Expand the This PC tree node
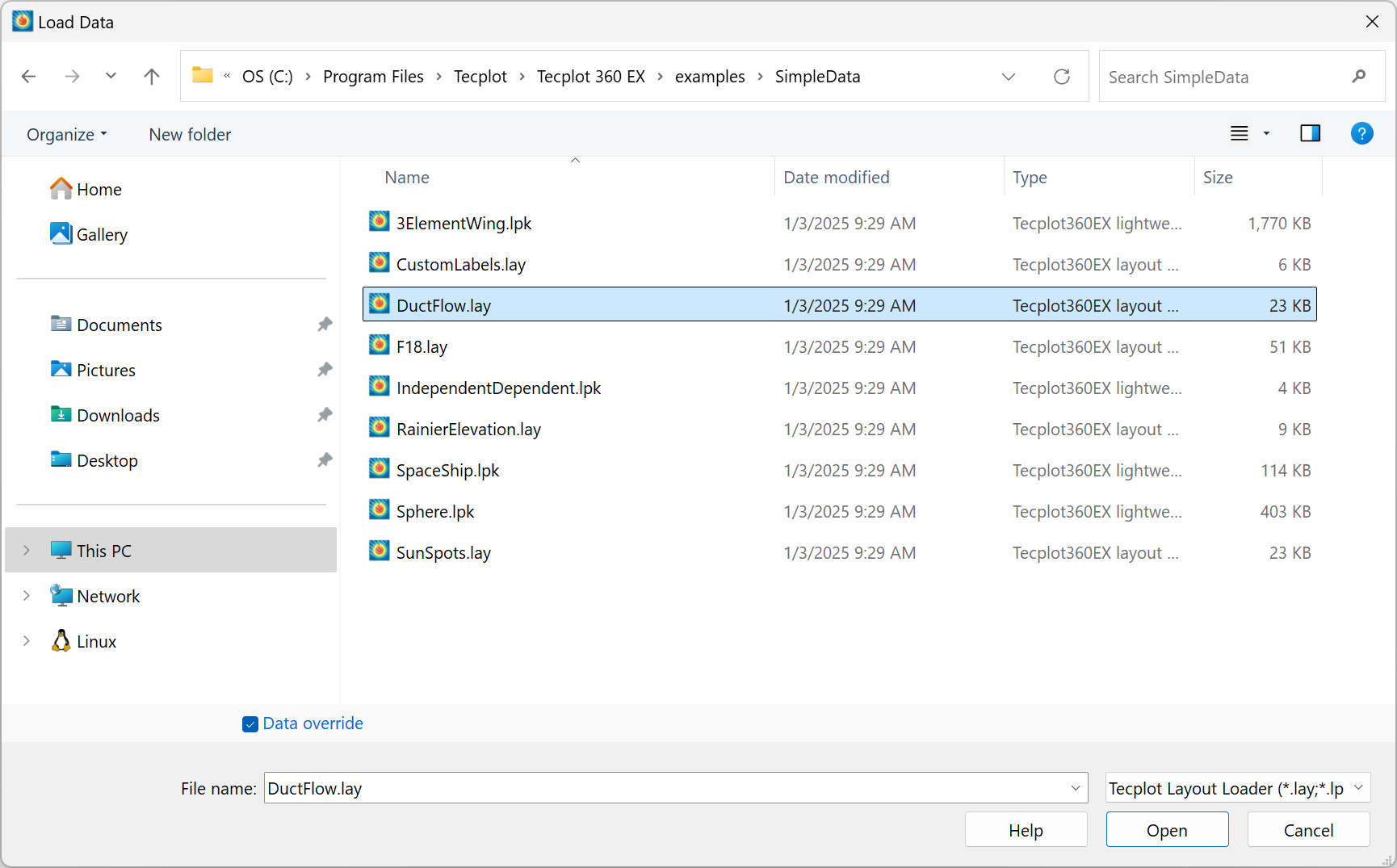1397x868 pixels. 27,550
